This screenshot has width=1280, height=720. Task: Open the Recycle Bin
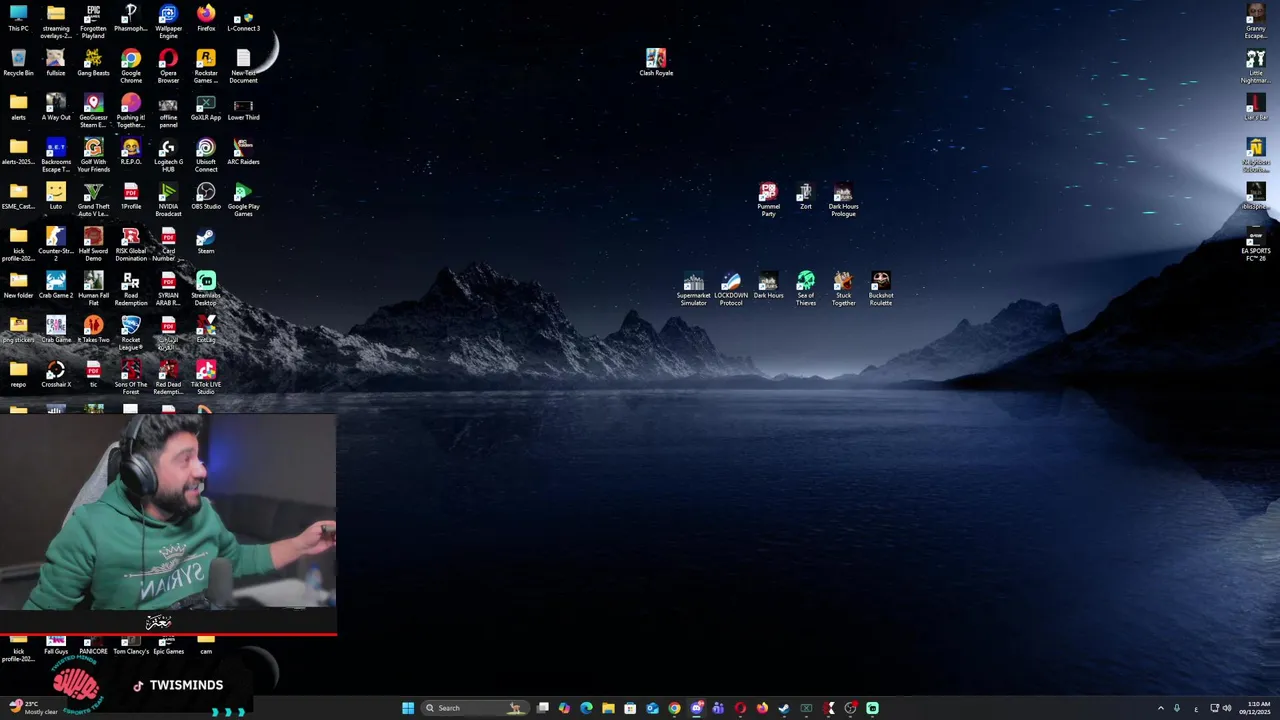click(18, 63)
